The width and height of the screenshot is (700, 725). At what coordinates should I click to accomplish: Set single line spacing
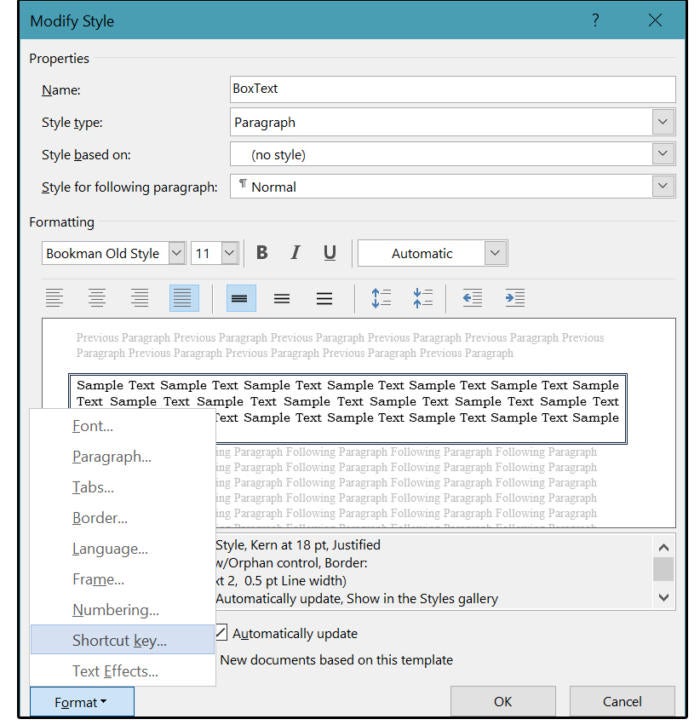(240, 298)
